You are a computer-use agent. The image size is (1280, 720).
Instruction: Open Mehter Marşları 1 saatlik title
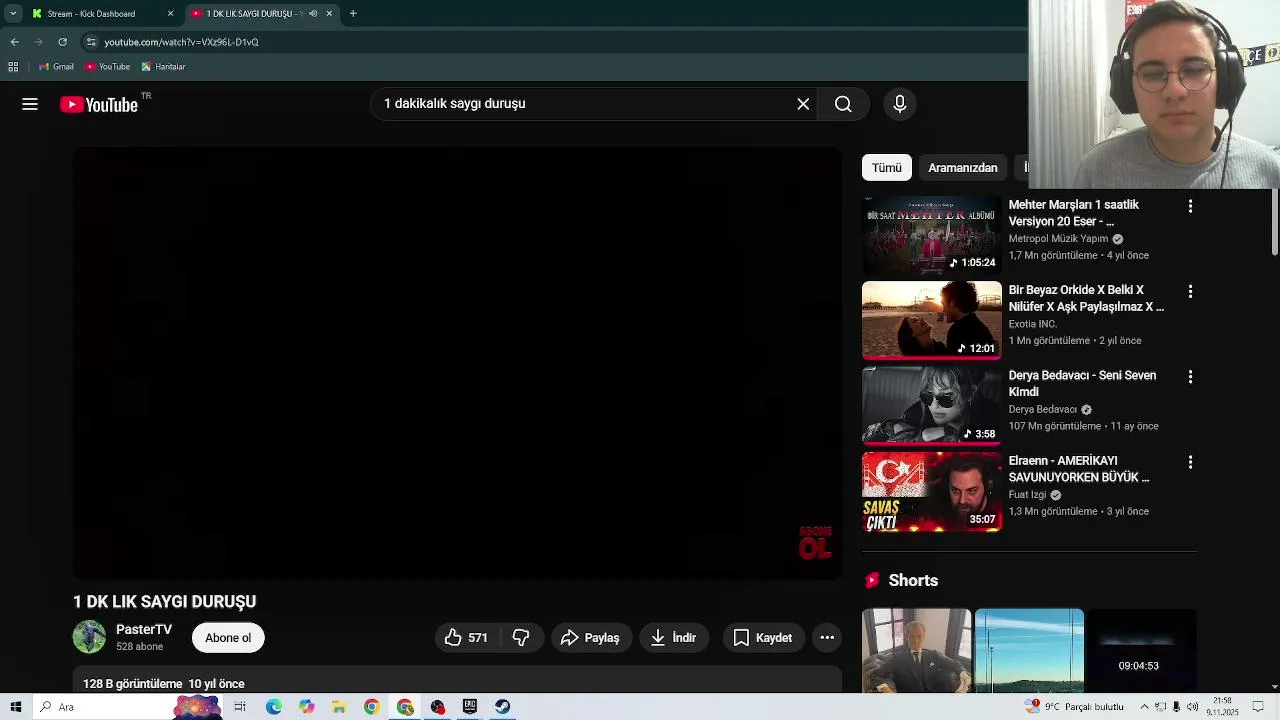(1074, 213)
